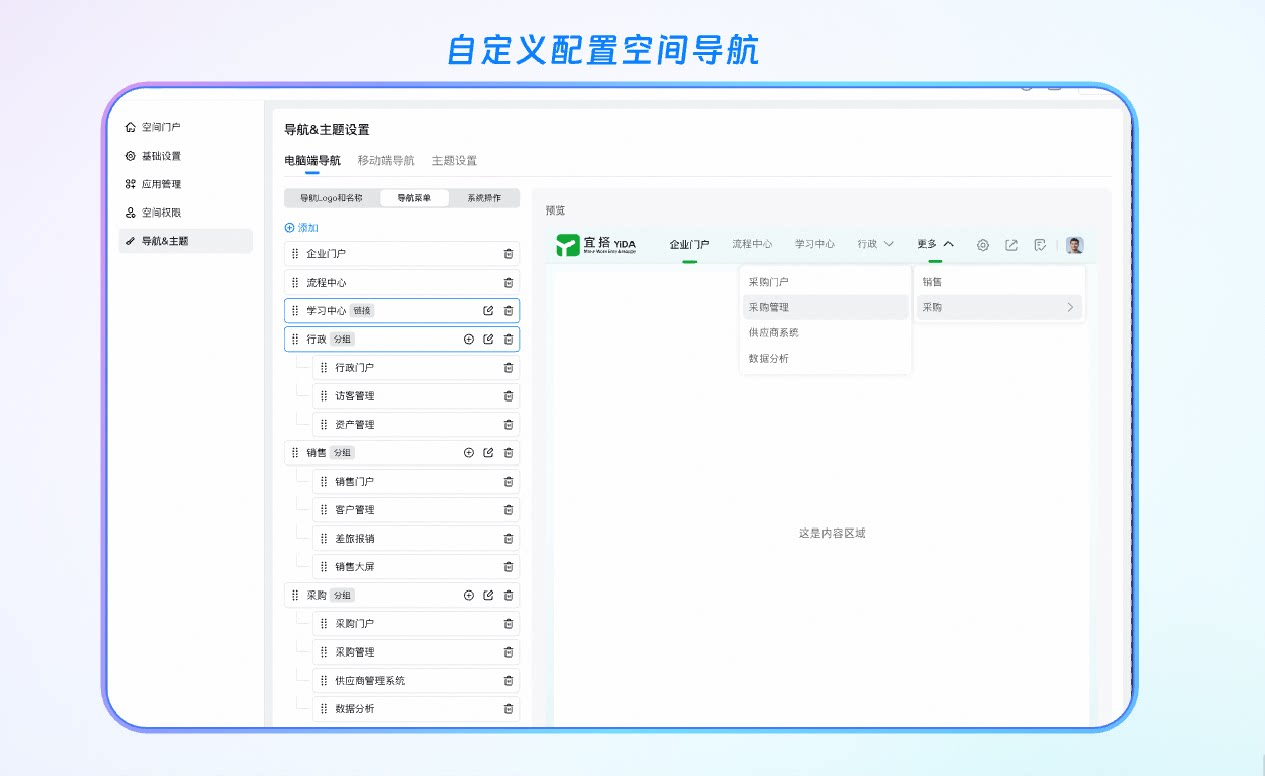
Task: Select 导航Logo和名称 segment
Action: (x=331, y=198)
